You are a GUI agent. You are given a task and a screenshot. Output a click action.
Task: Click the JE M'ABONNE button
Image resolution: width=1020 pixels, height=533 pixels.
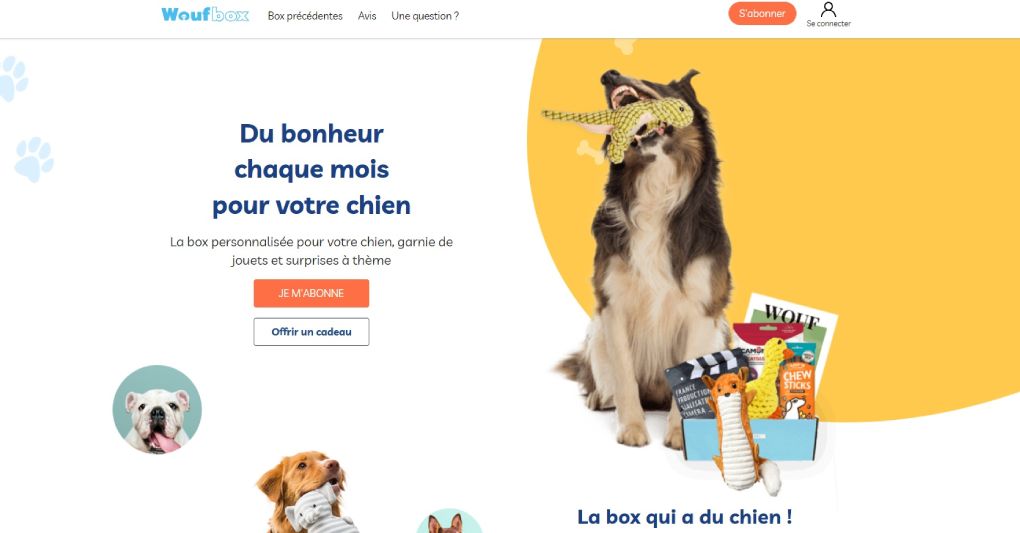click(x=311, y=293)
